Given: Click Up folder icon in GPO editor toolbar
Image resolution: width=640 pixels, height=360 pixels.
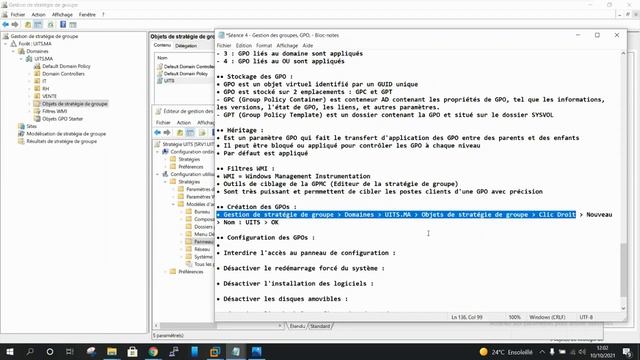Looking at the screenshot, I should coord(180,132).
